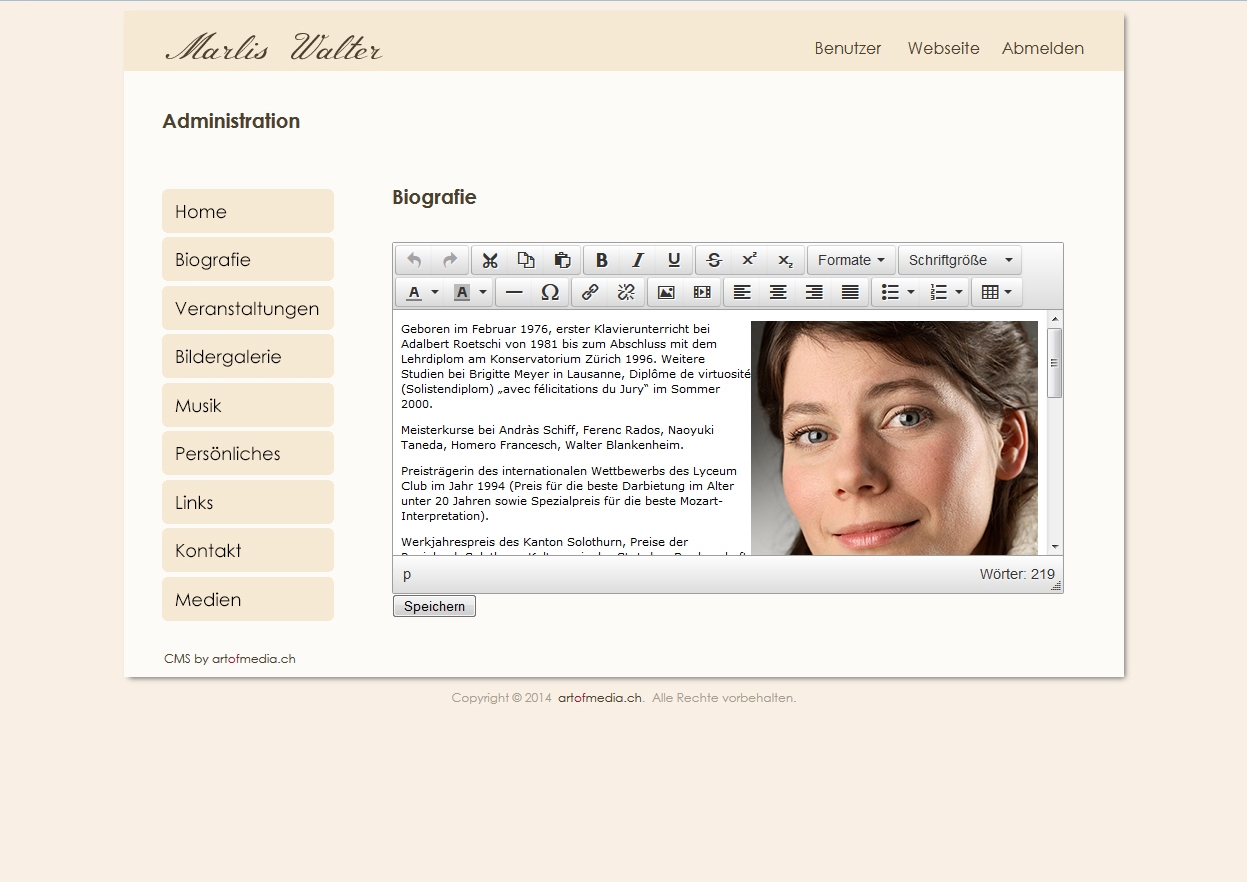Toggle italic text style
The image size is (1247, 882).
pos(637,261)
